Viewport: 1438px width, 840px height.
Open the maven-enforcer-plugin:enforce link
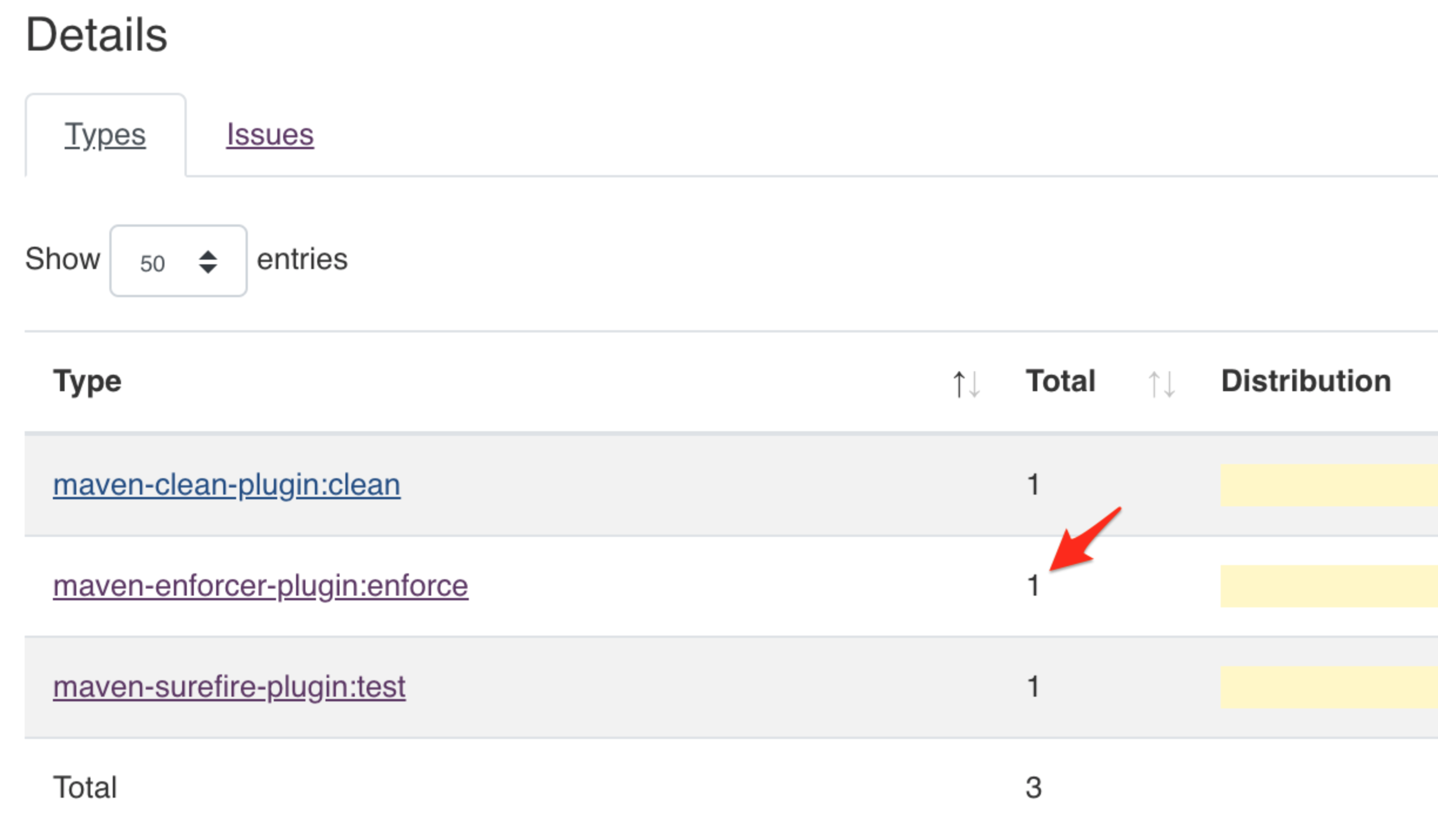[260, 586]
